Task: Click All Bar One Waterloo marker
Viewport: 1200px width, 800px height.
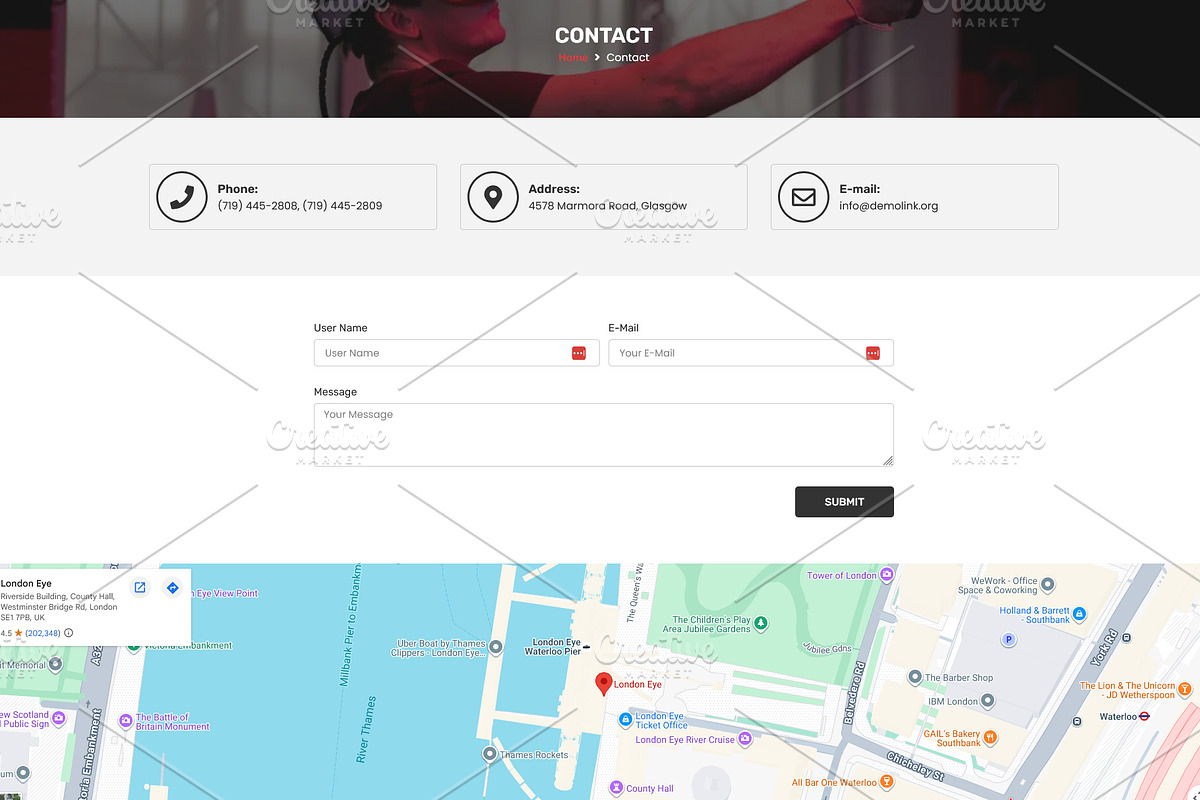Action: [886, 782]
